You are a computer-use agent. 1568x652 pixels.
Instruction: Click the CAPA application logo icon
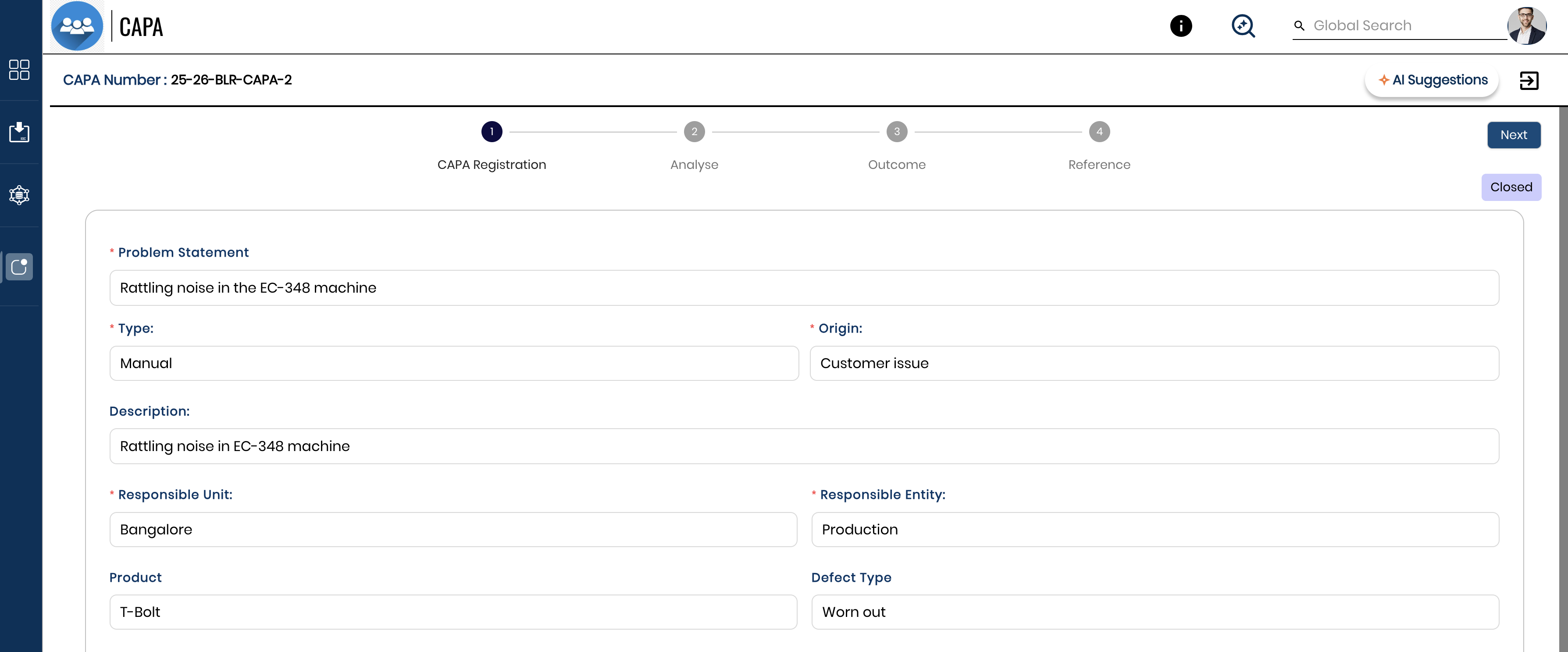tap(75, 25)
